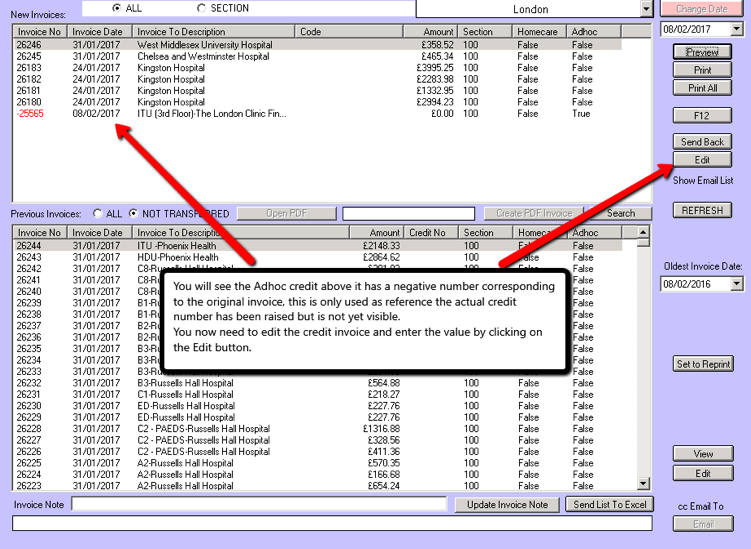Expand the 08/02/2017 date dropdown
The height and width of the screenshot is (549, 751).
click(737, 30)
